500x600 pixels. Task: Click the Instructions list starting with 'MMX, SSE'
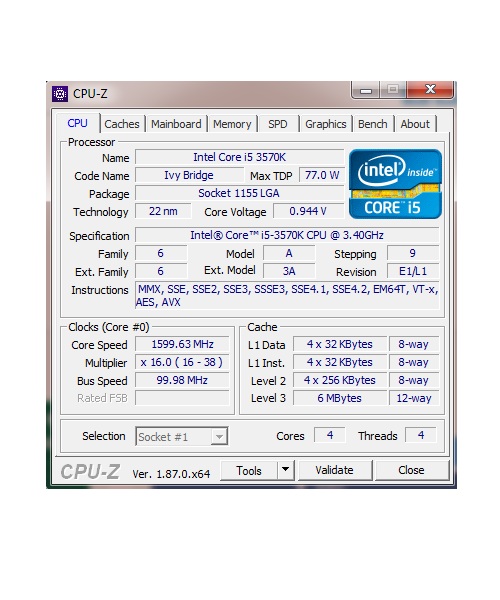[x=287, y=295]
